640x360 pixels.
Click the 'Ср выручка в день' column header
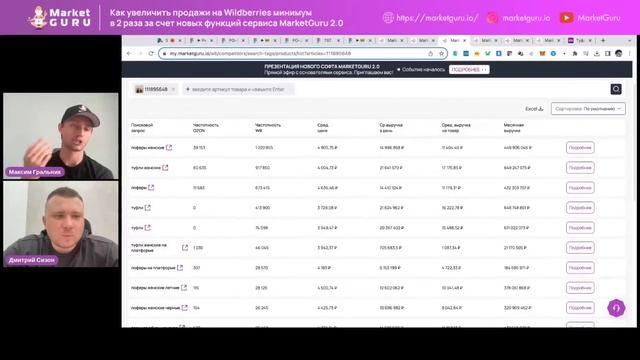pos(391,128)
